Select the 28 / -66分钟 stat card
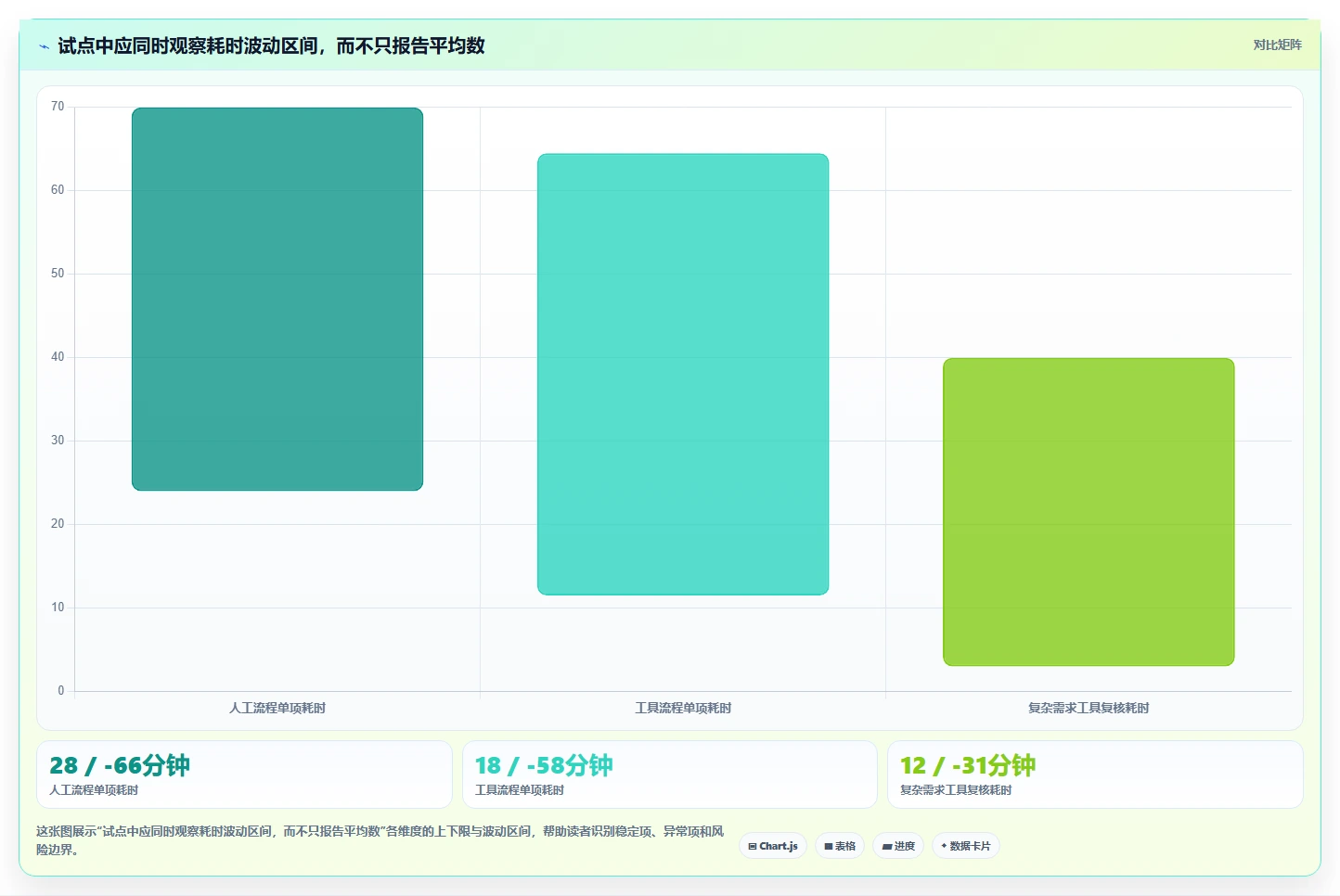This screenshot has height=896, width=1340. 244,774
